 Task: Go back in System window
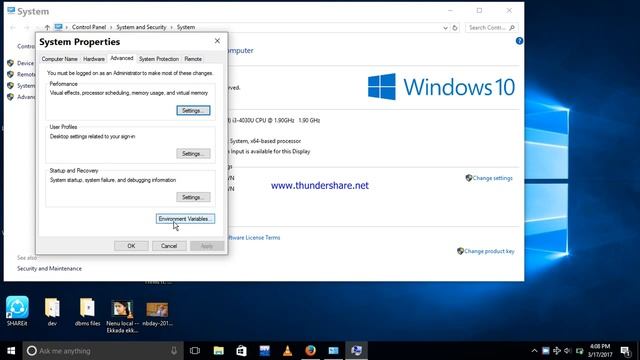tap(13, 27)
